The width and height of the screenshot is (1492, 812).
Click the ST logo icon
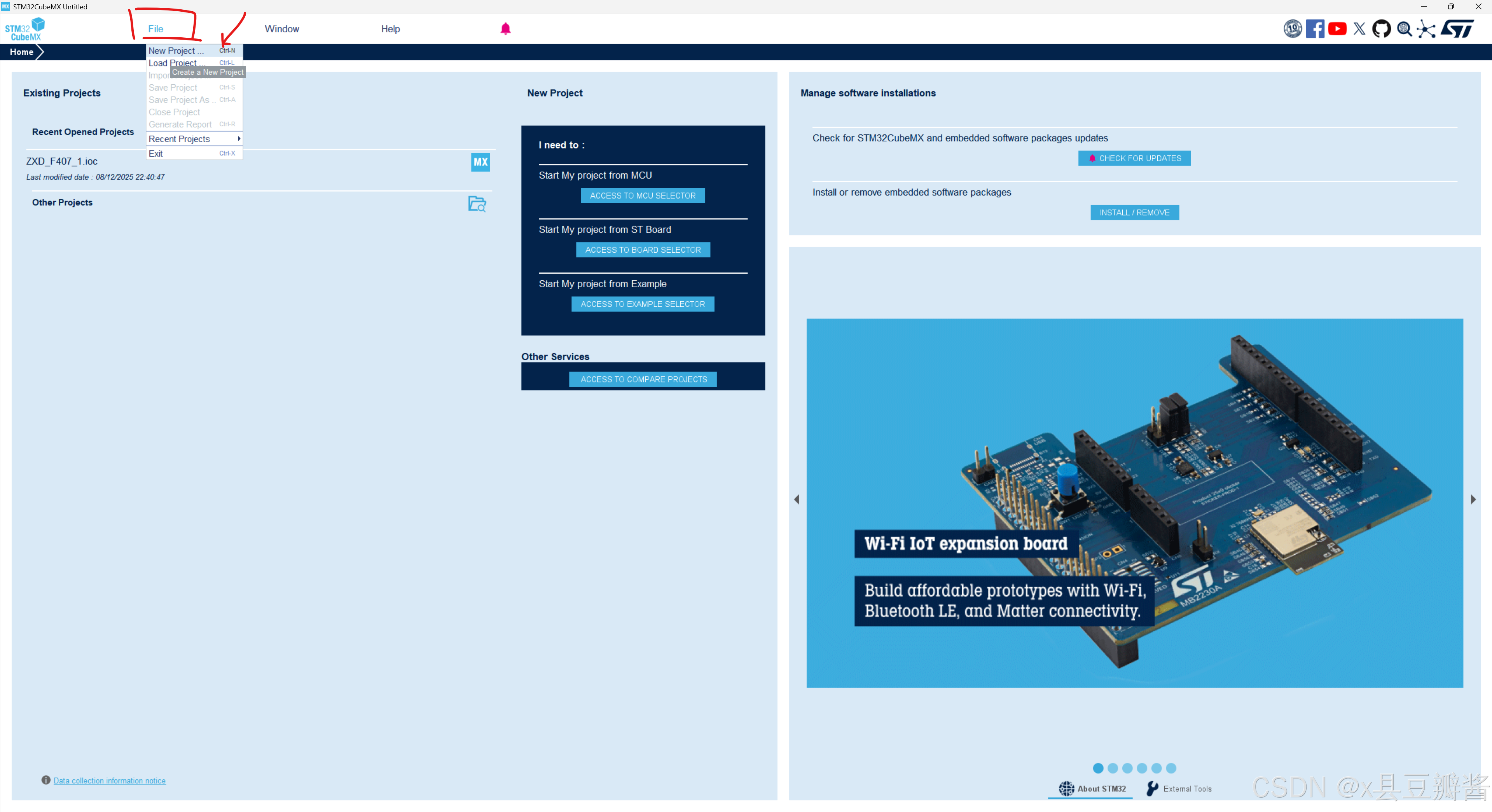[1457, 28]
